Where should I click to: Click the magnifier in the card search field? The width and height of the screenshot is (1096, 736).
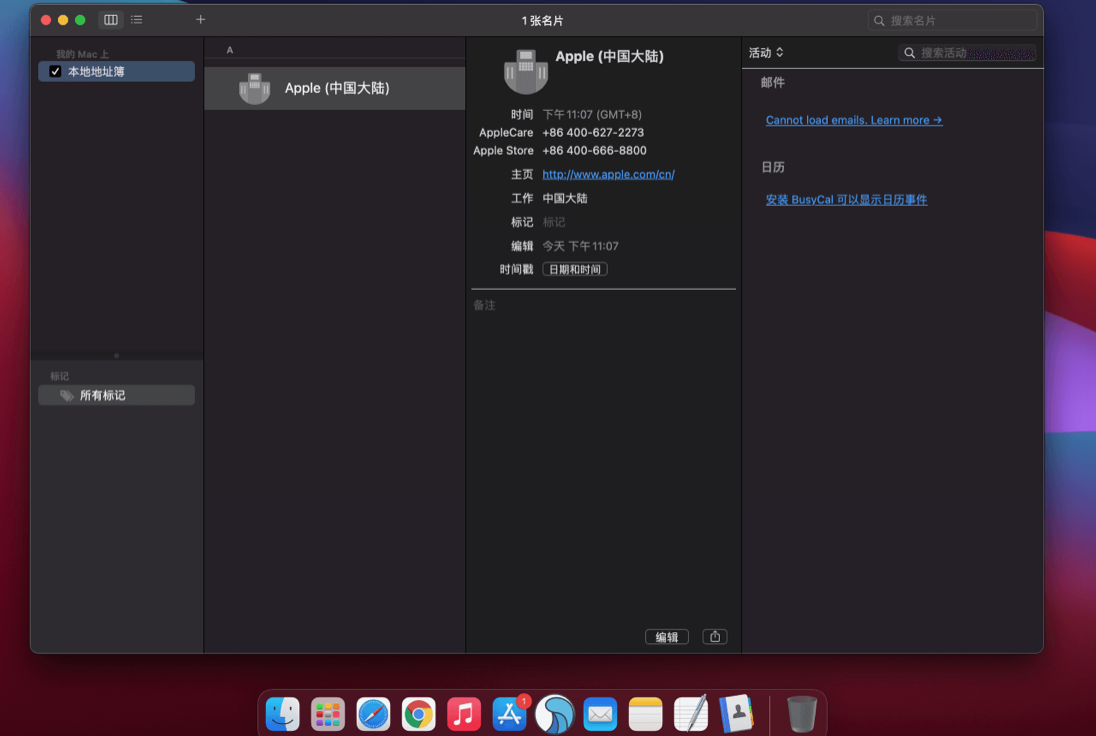(x=879, y=19)
